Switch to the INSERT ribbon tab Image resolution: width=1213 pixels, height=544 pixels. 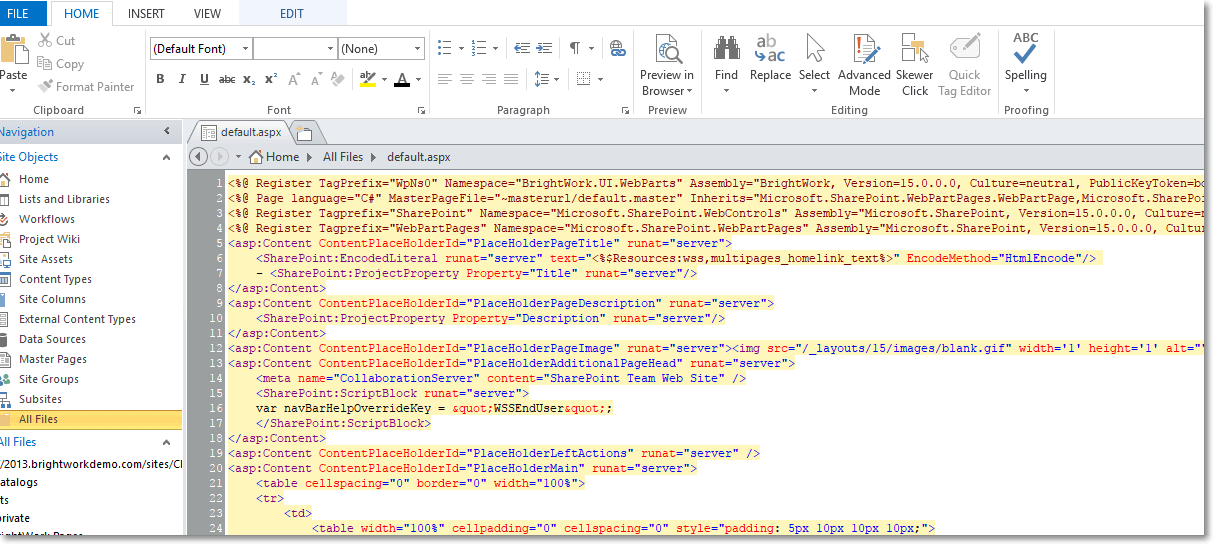tap(147, 14)
